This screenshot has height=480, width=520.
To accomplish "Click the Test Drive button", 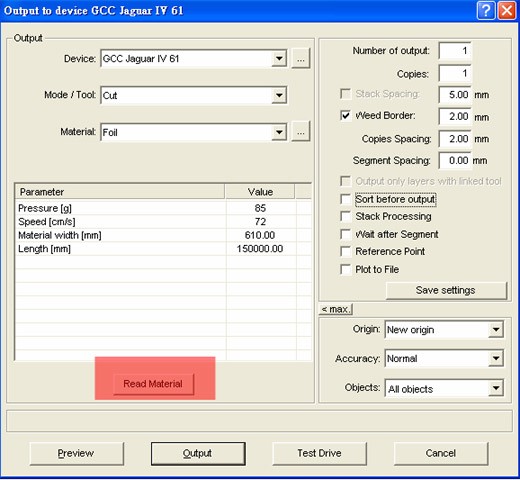I will (x=319, y=453).
